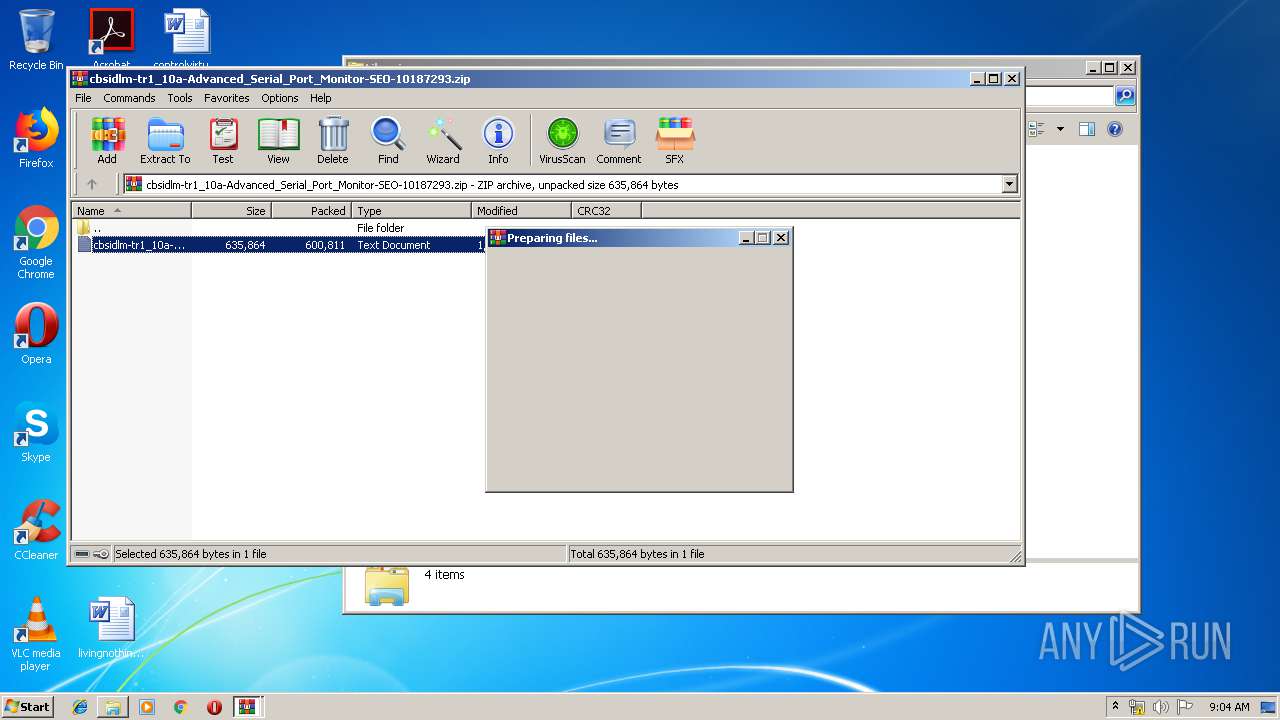1280x720 pixels.
Task: Click the drive icon in status bar
Action: click(x=82, y=554)
